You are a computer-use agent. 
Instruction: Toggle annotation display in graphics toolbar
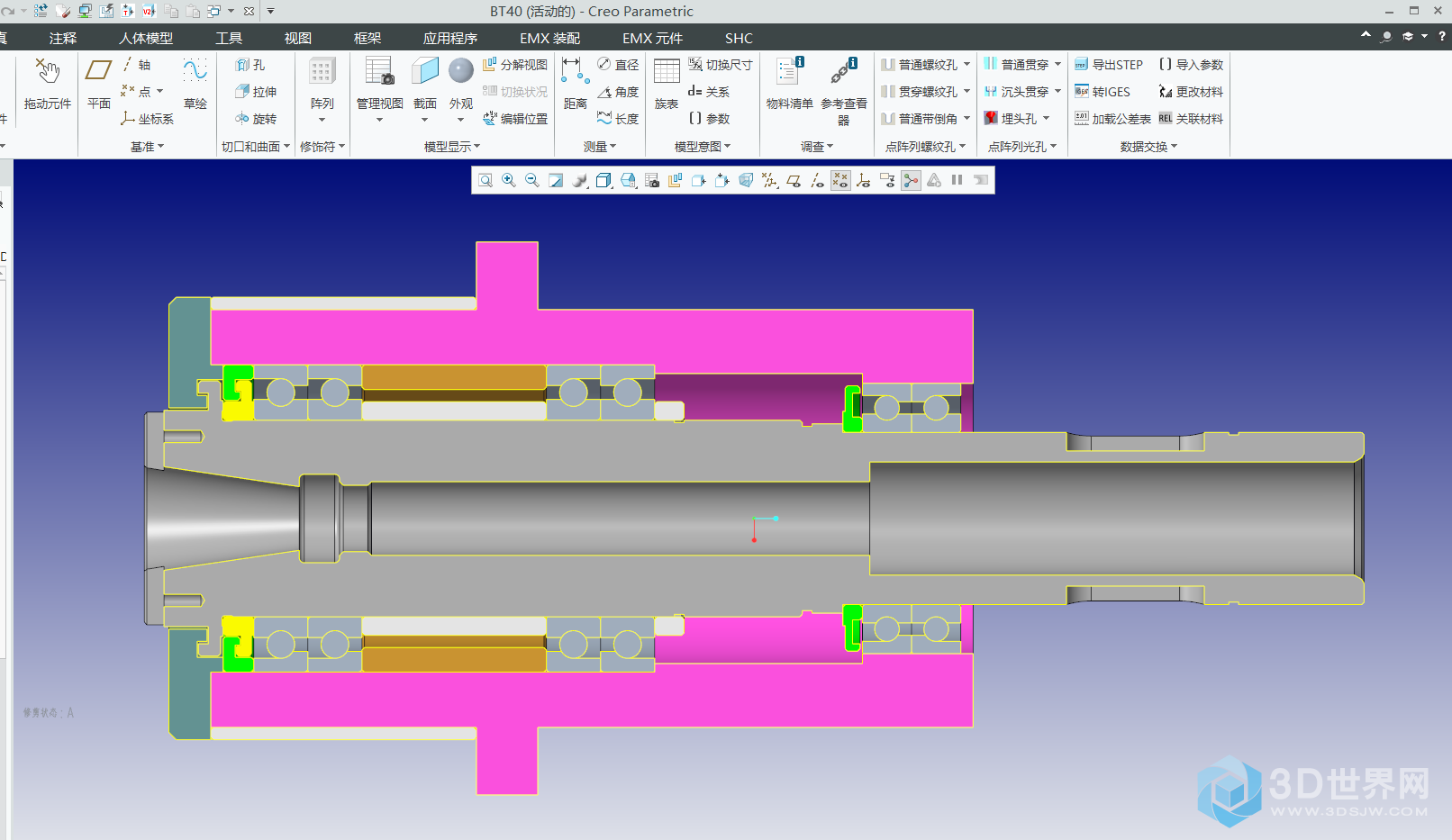coord(887,180)
